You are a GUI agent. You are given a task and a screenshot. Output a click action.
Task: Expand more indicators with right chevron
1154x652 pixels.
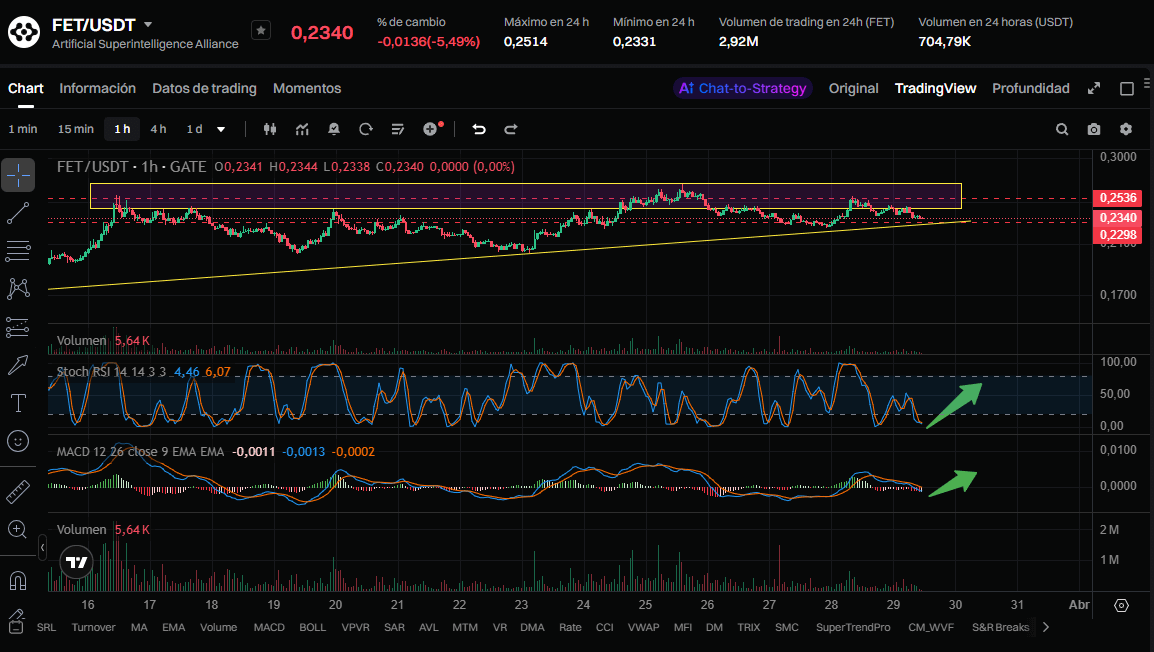(1046, 627)
